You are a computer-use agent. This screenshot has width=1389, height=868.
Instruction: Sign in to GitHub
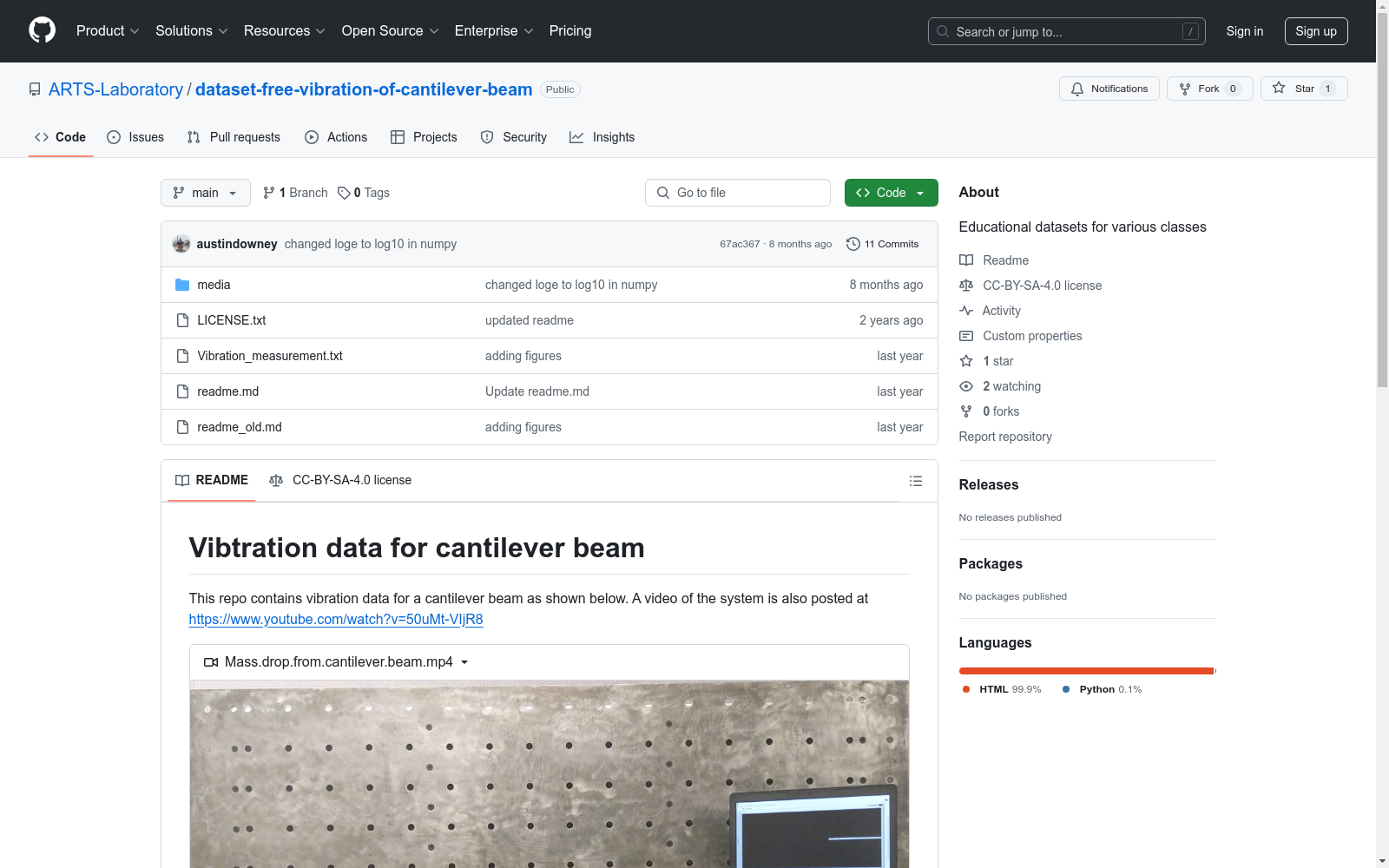point(1244,31)
